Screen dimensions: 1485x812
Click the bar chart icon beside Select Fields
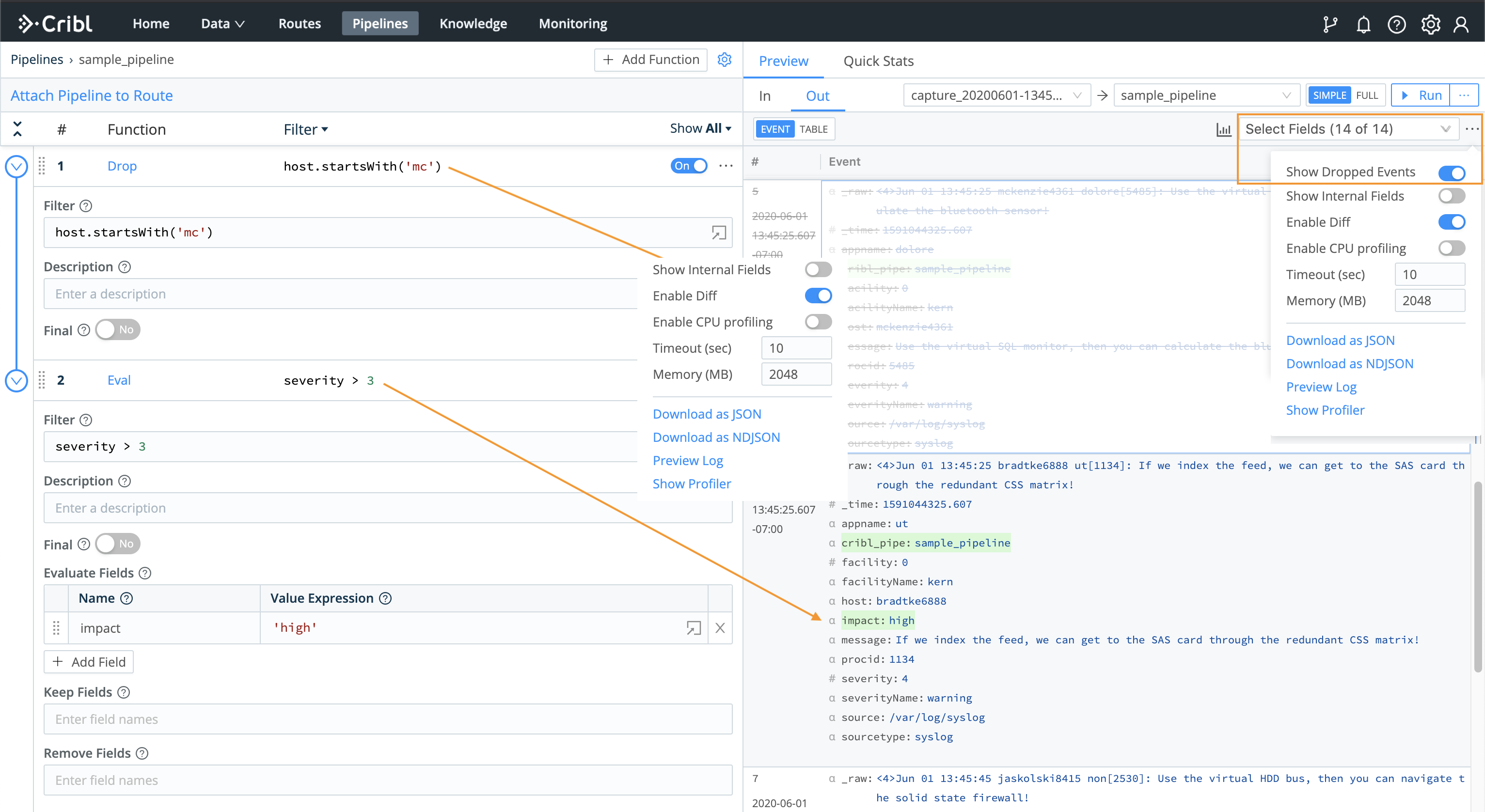point(1223,129)
